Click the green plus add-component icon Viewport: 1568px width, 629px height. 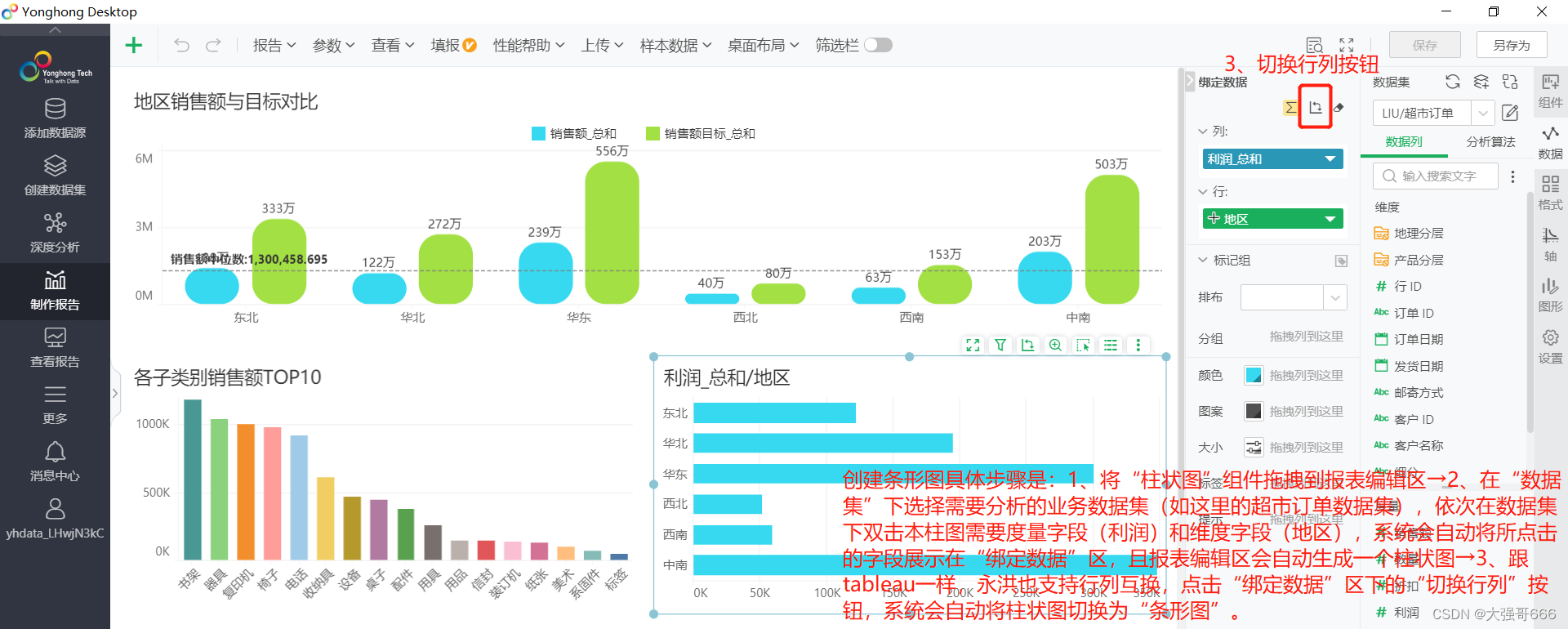pyautogui.click(x=134, y=45)
